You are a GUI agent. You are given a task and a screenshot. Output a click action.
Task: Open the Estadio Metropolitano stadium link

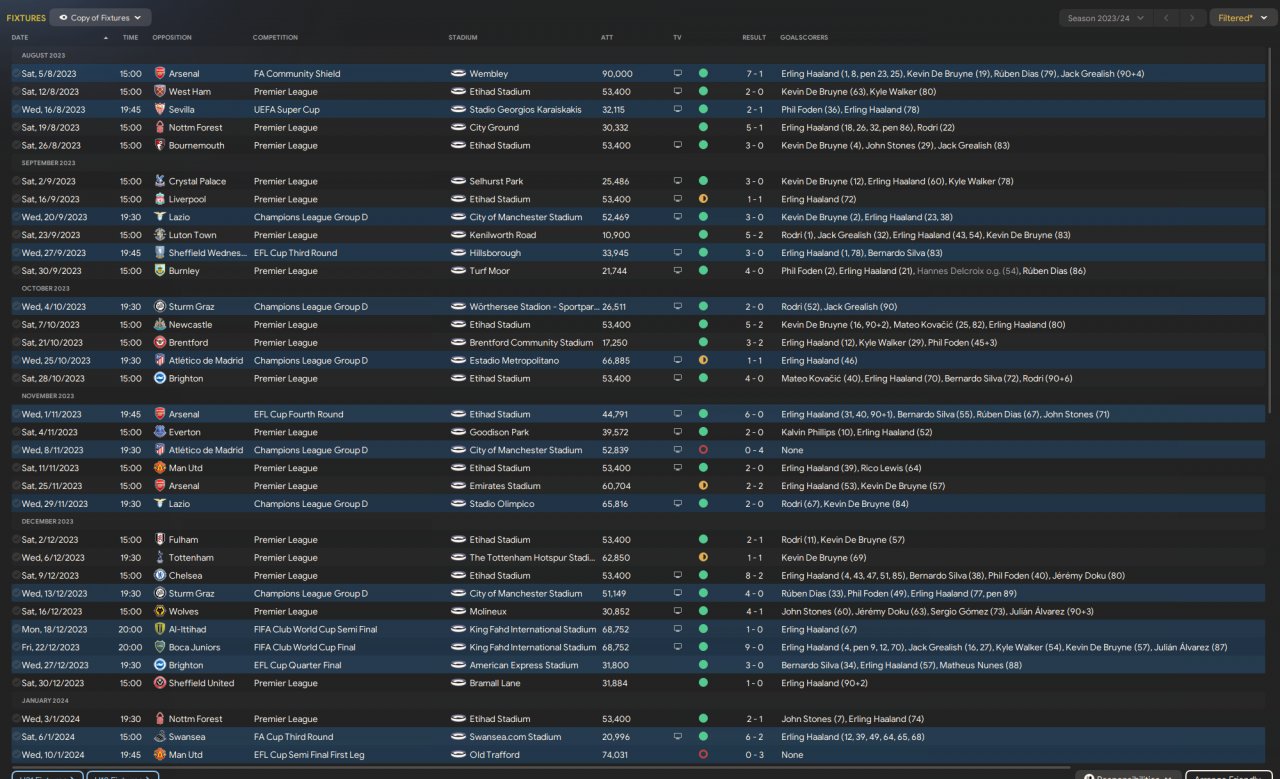(515, 361)
